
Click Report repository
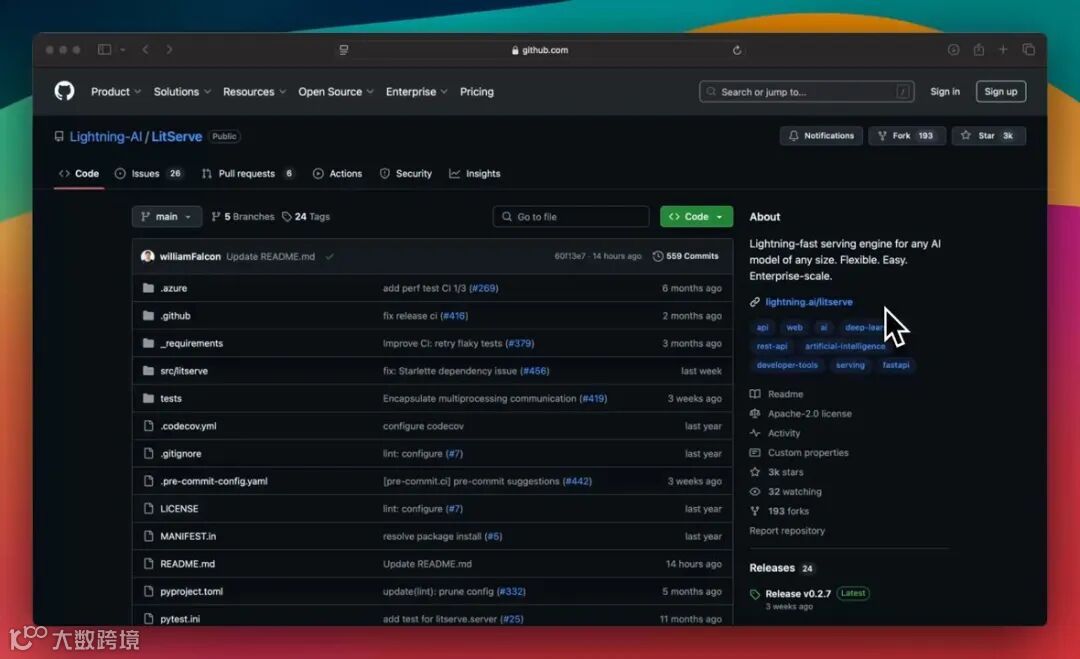(787, 530)
